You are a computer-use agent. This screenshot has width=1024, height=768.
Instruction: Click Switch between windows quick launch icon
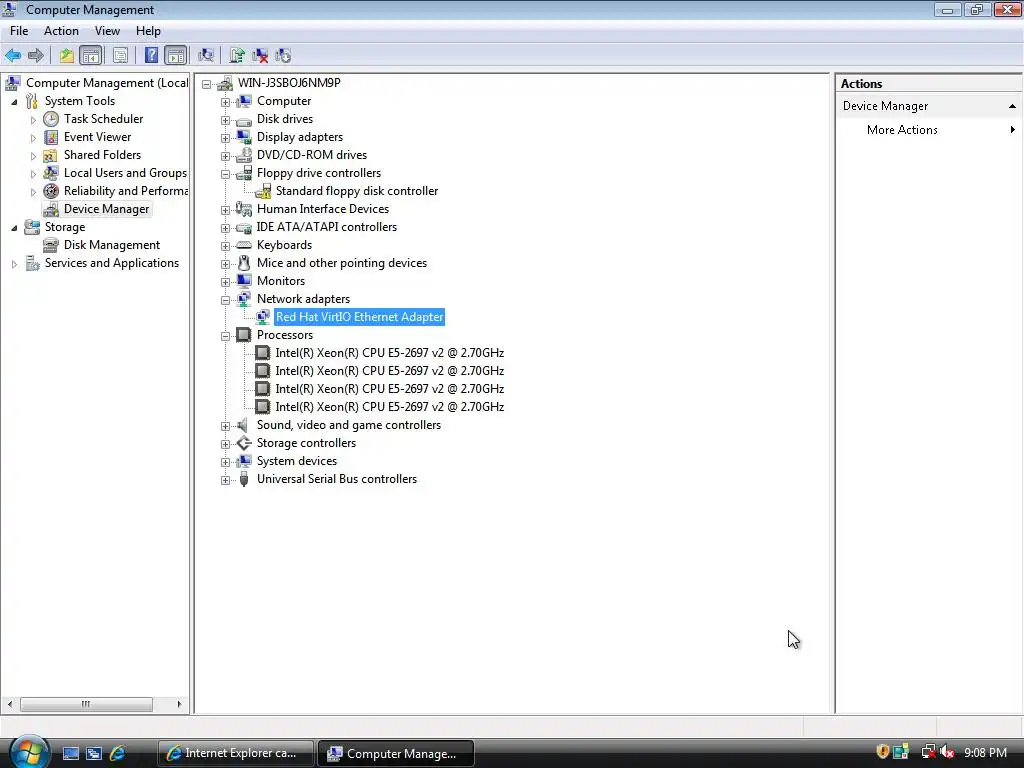click(94, 753)
